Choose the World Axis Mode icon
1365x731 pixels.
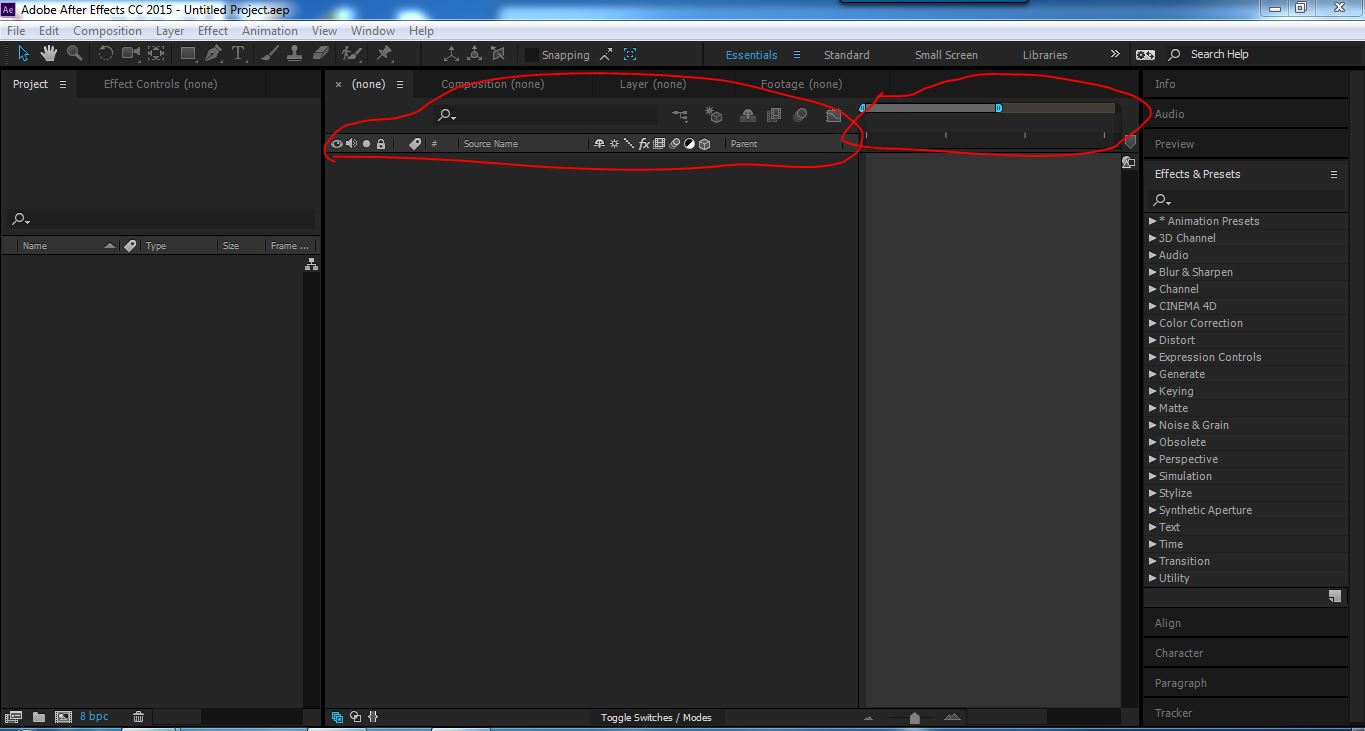click(474, 54)
